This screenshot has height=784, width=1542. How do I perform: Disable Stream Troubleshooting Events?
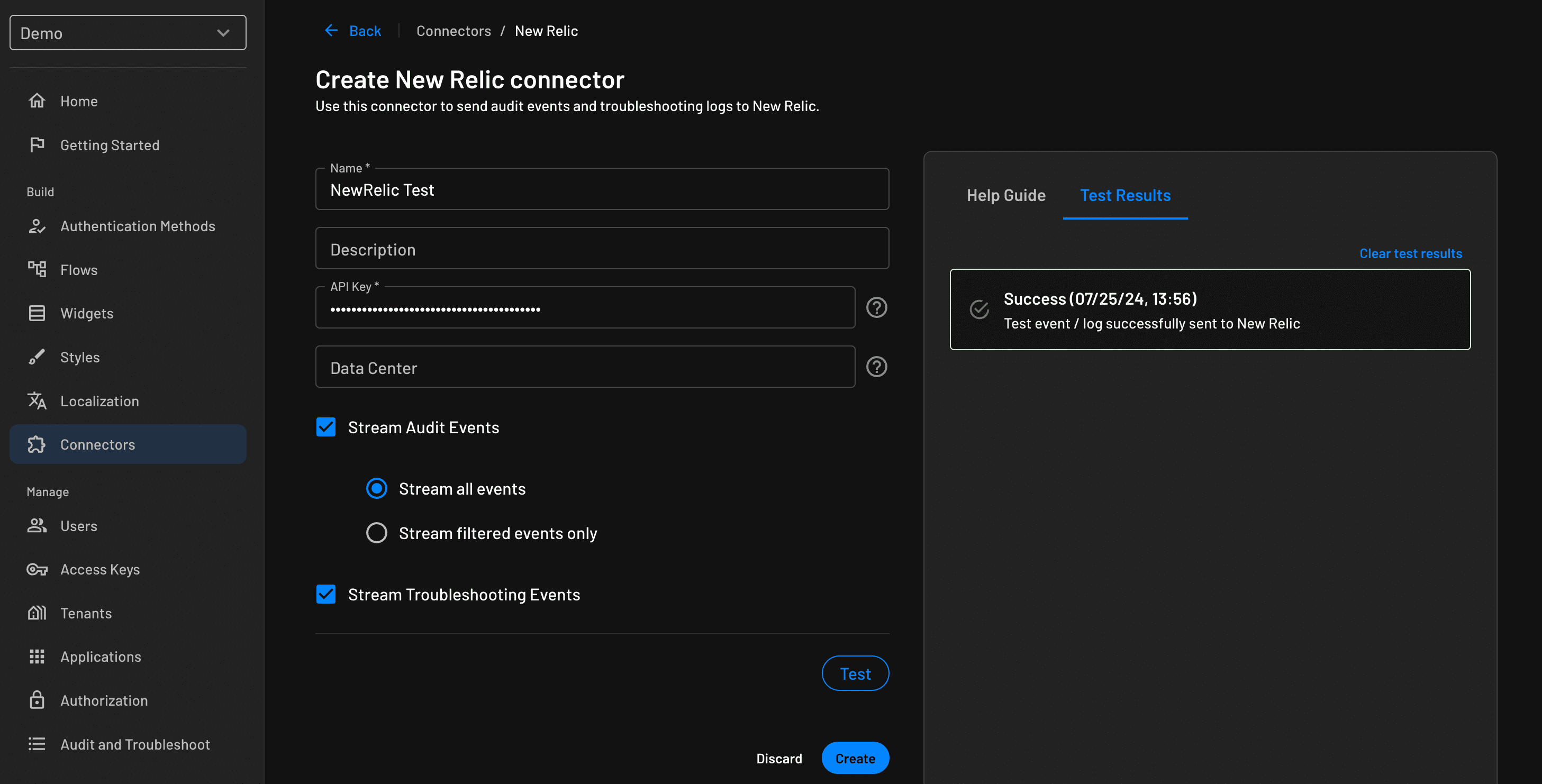(325, 594)
